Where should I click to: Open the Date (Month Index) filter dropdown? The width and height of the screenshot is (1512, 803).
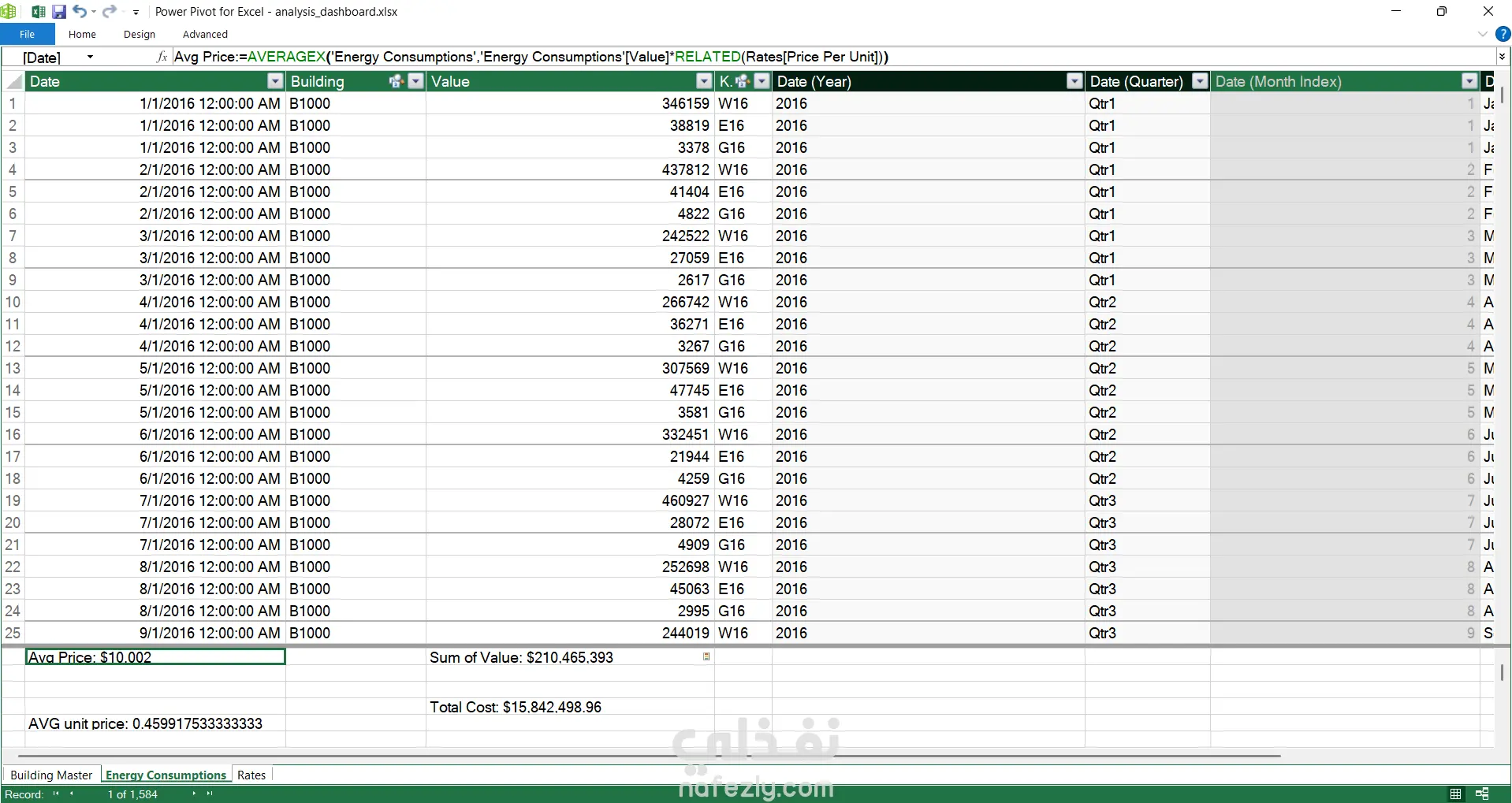[1469, 81]
